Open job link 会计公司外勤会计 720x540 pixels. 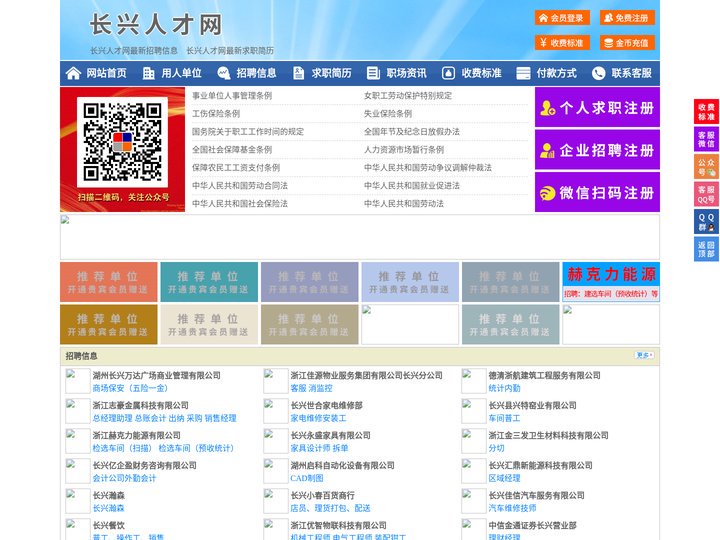coord(124,478)
